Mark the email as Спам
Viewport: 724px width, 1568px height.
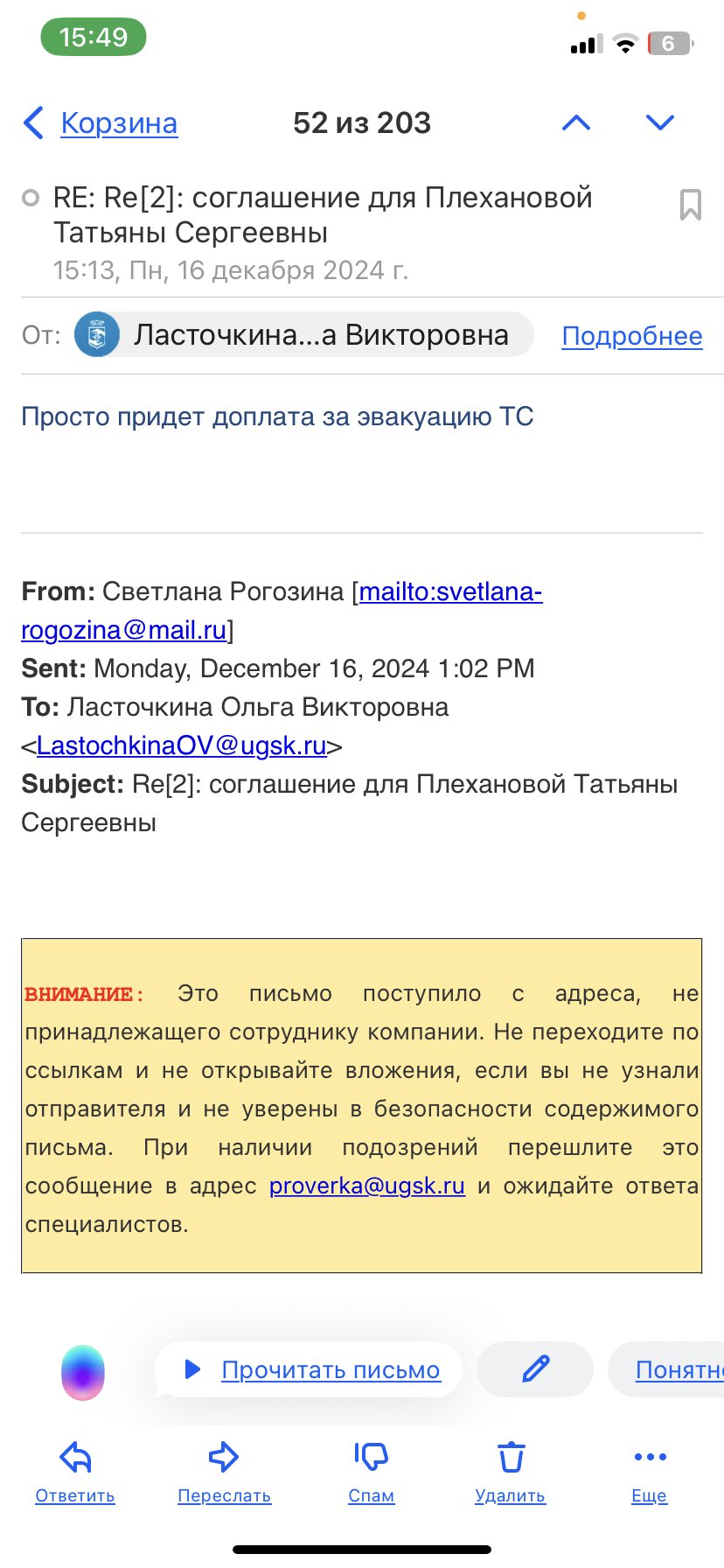pyautogui.click(x=371, y=1473)
